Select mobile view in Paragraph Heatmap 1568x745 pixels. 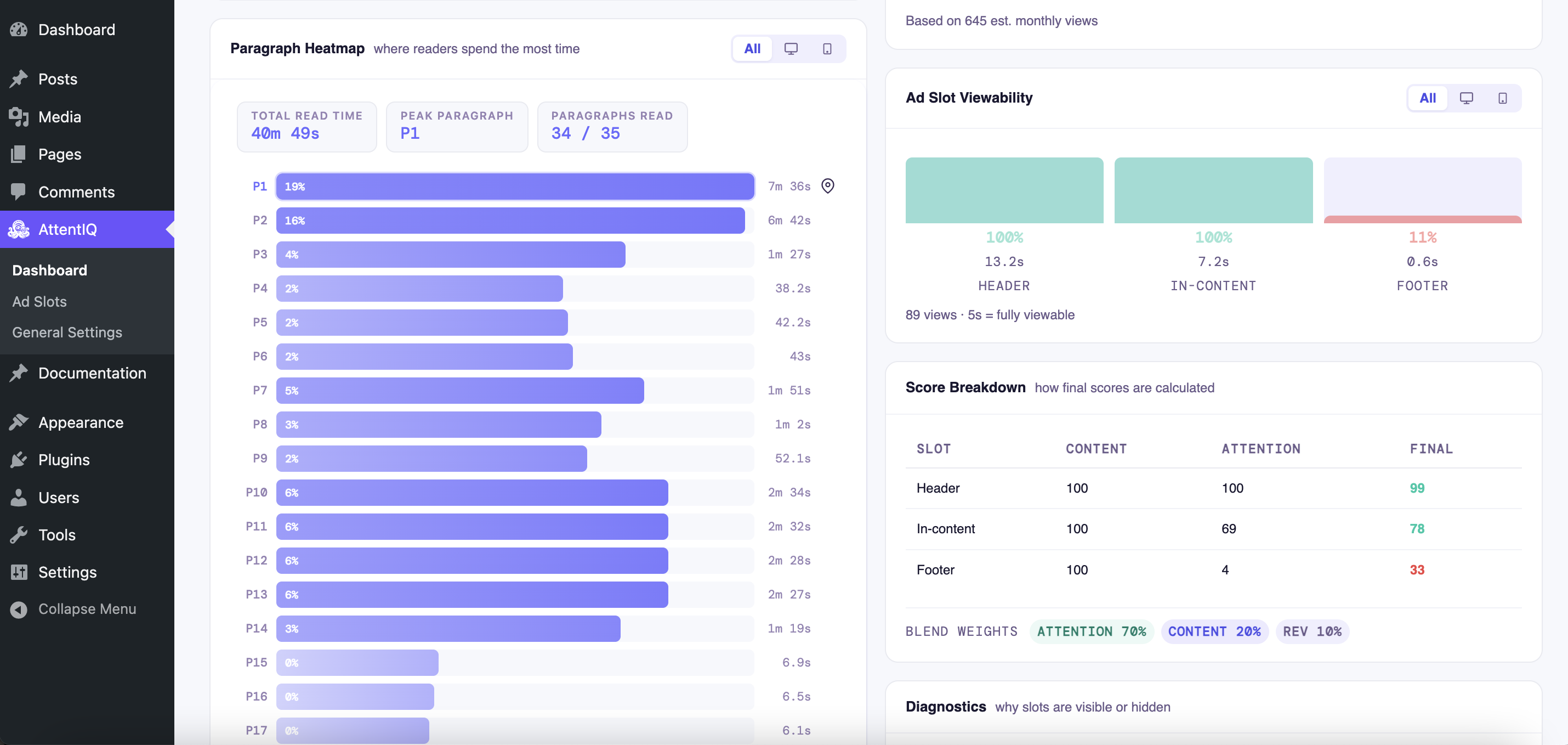pos(827,49)
